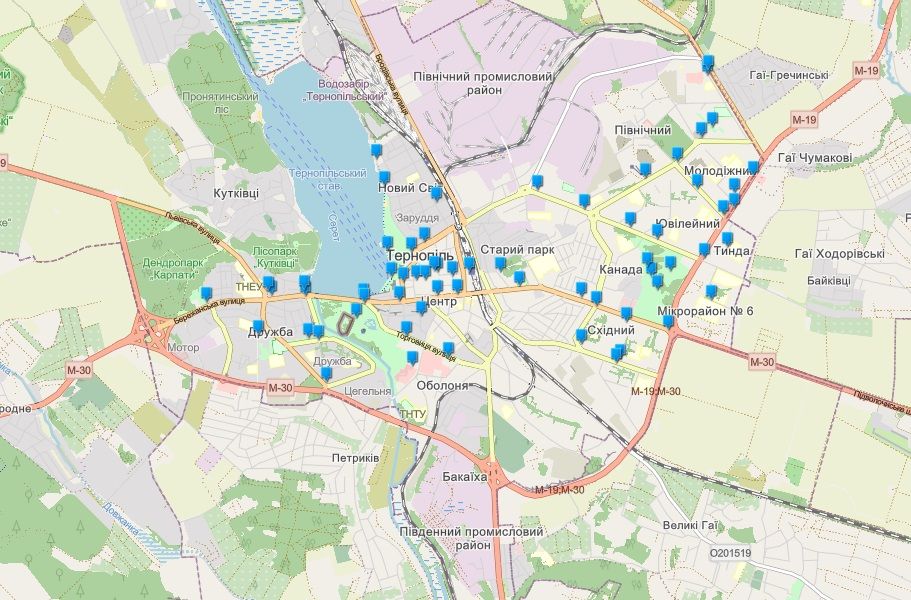The height and width of the screenshot is (600, 911).
Task: Click the Північний промисловий район label
Action: [x=483, y=83]
